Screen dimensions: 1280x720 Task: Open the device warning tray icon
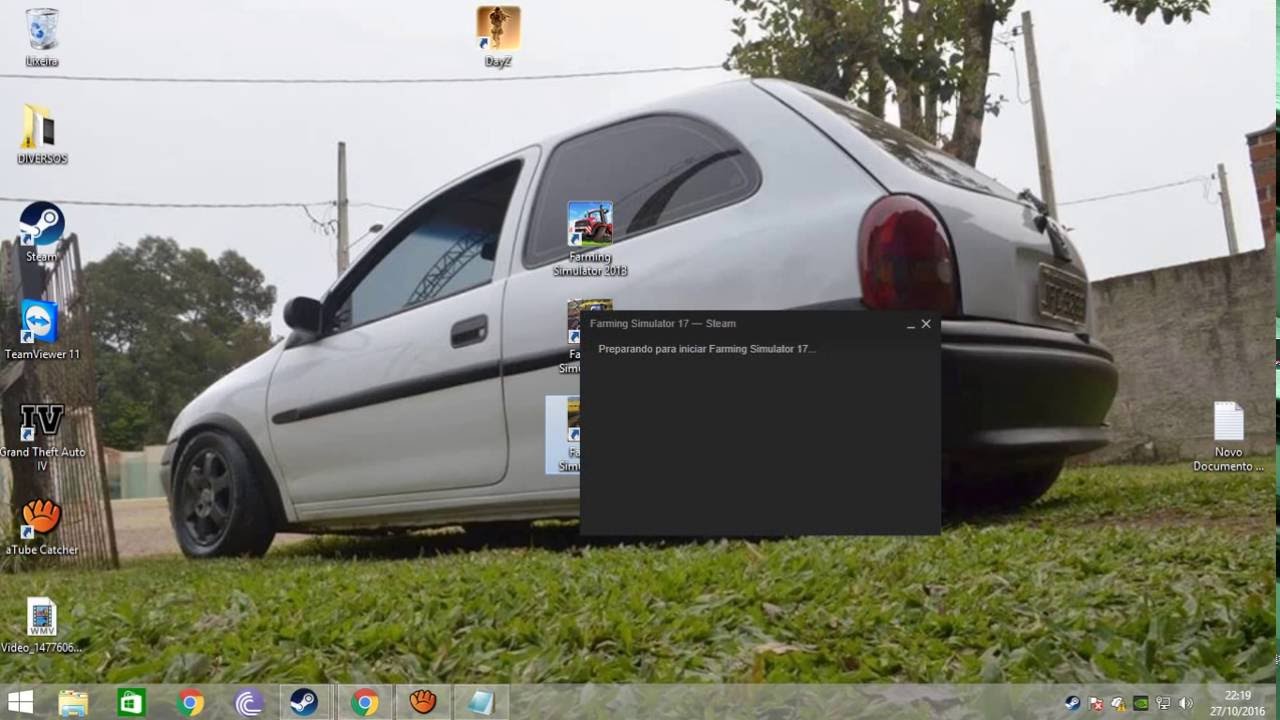click(x=1118, y=703)
